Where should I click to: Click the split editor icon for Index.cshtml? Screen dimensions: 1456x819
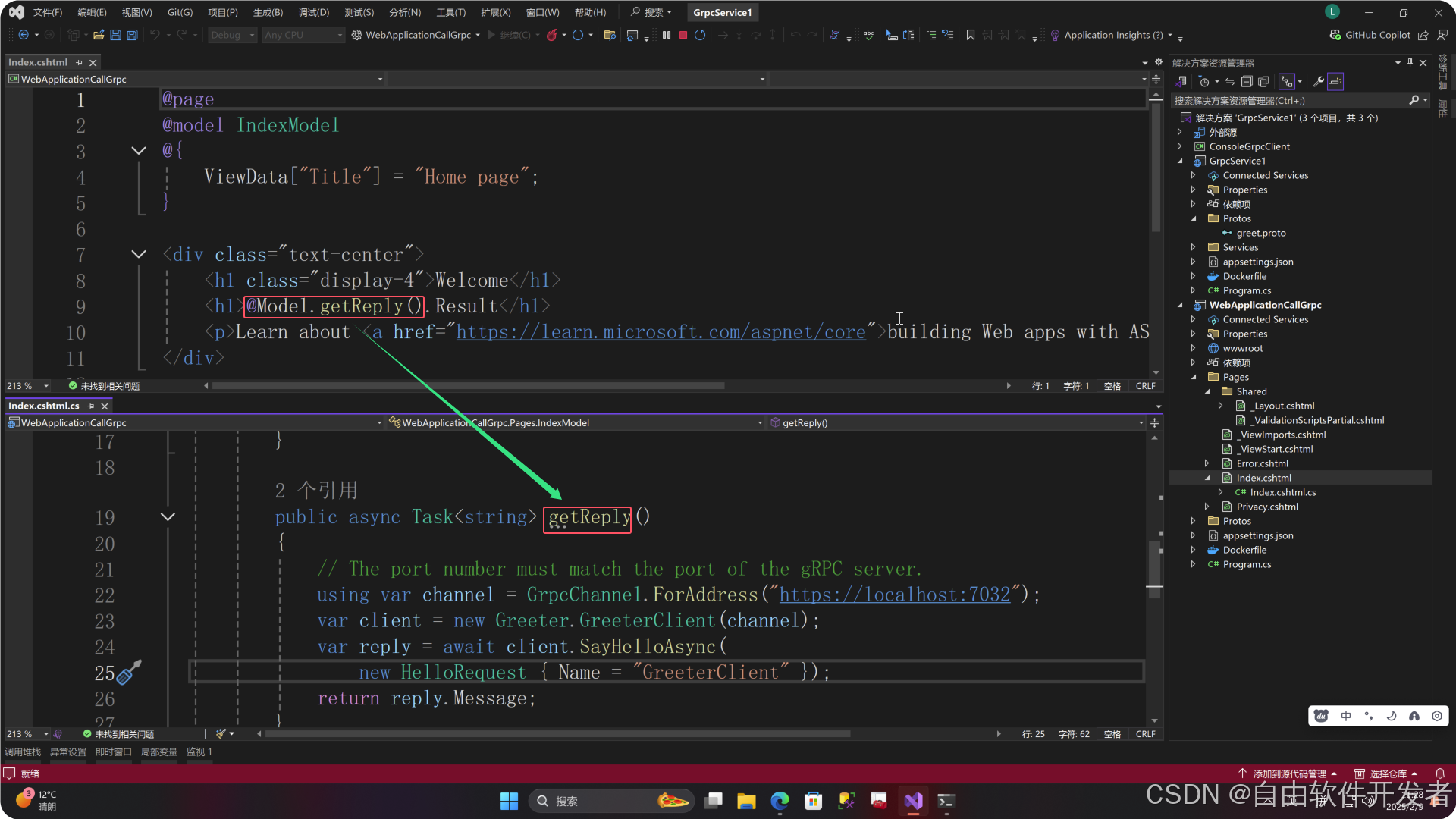coord(1156,79)
